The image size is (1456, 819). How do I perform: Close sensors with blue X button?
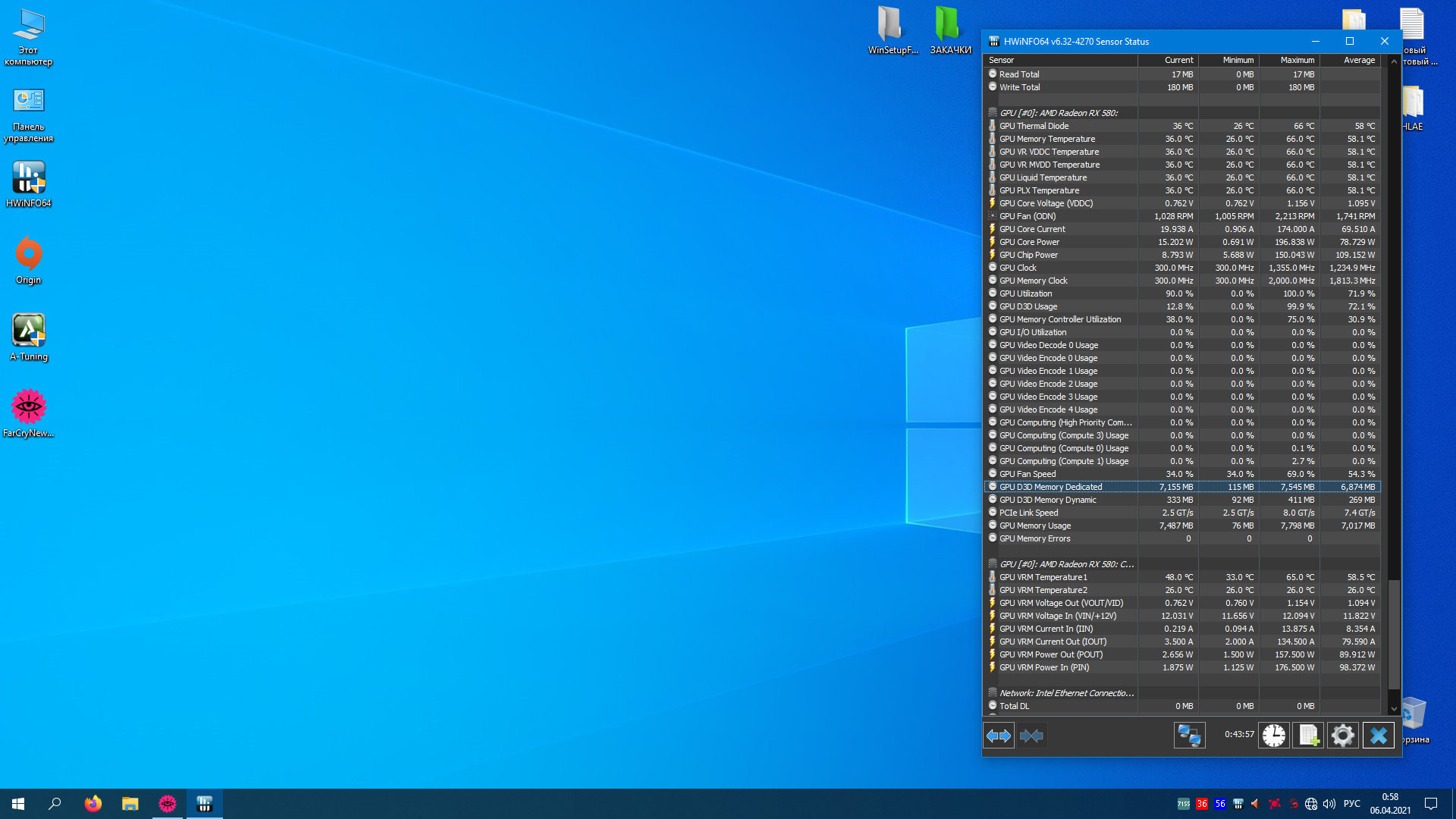(x=1378, y=736)
